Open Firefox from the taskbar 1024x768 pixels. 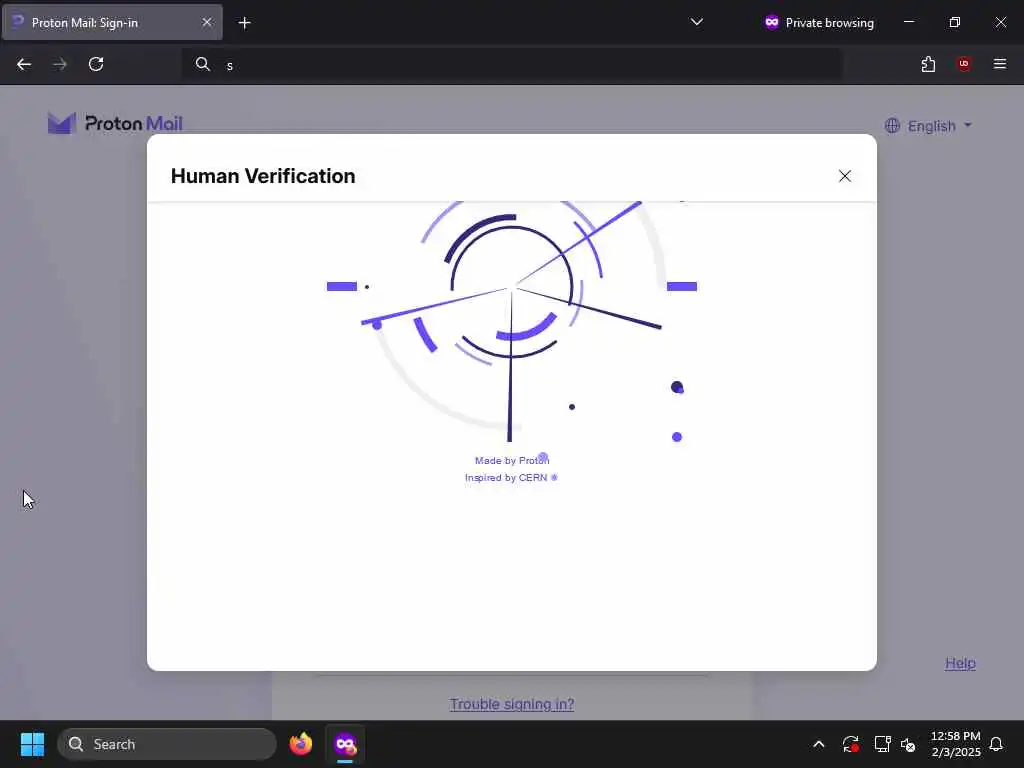point(300,744)
